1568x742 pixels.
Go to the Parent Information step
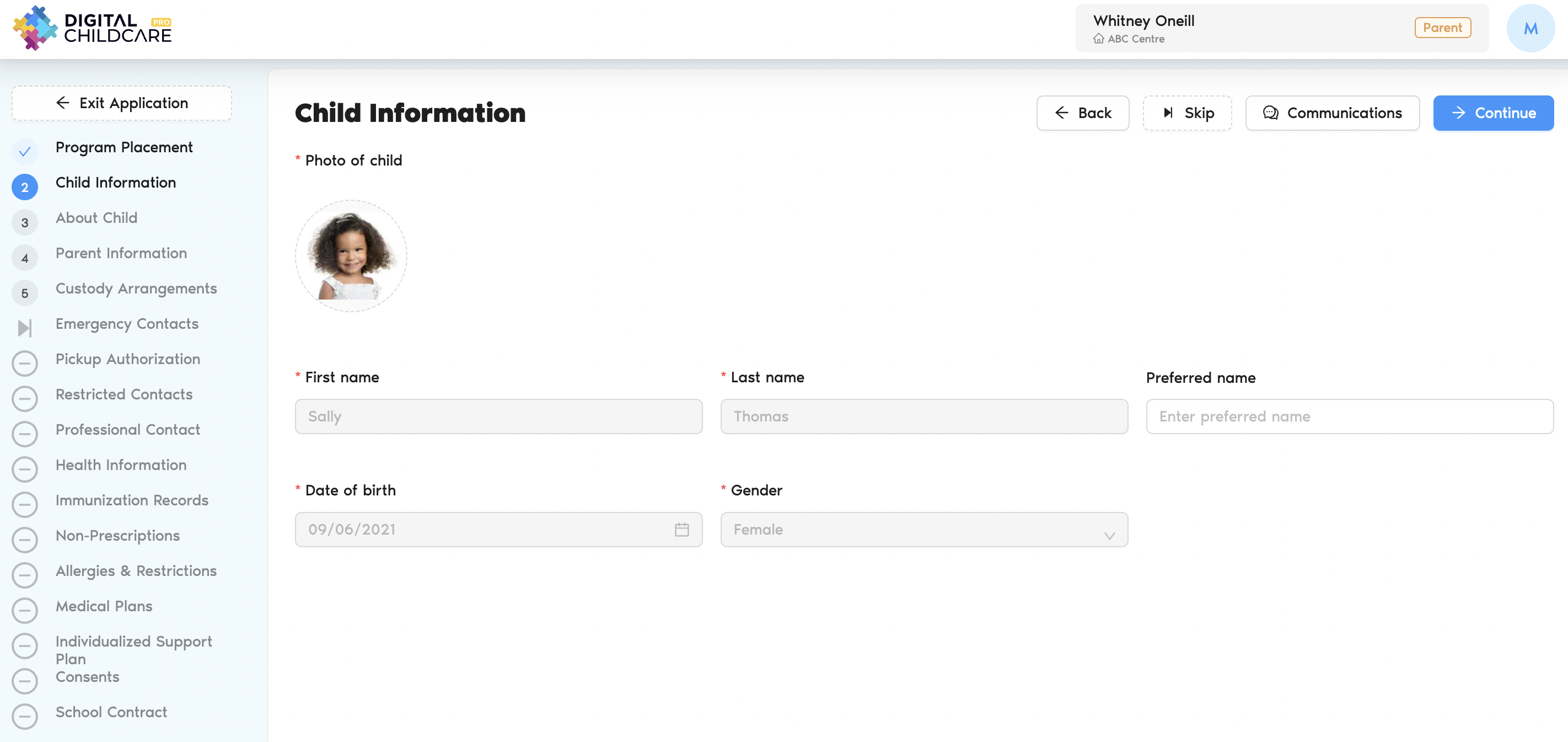click(x=121, y=253)
